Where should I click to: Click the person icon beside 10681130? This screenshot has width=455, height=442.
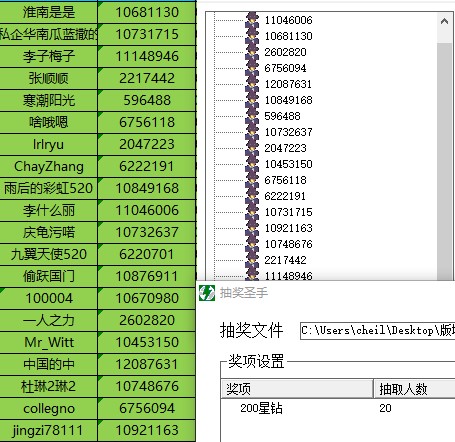coord(252,36)
